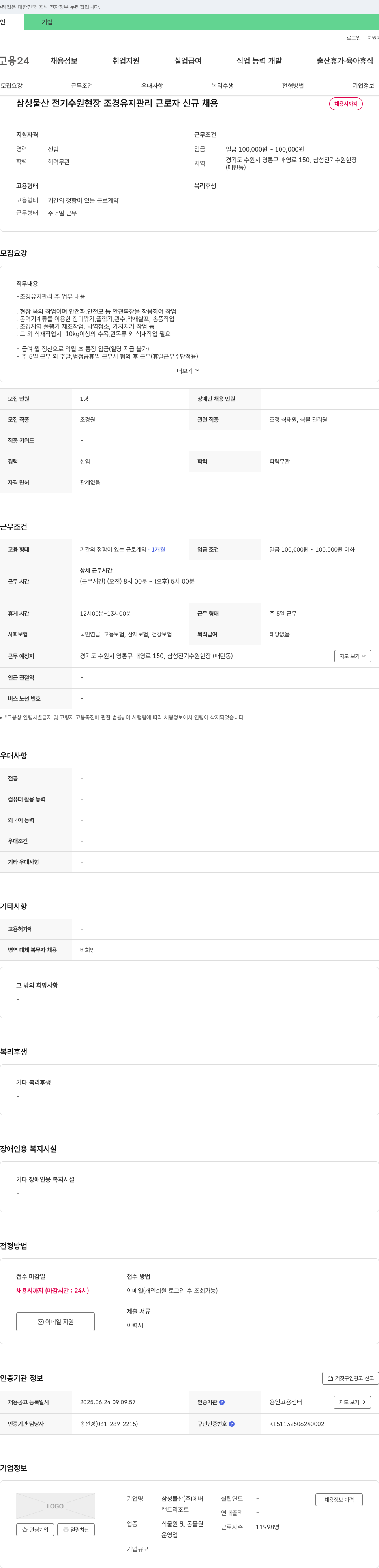Click 국민연금, 고용보험 insurance text
The width and height of the screenshot is (379, 1568).
click(x=126, y=635)
